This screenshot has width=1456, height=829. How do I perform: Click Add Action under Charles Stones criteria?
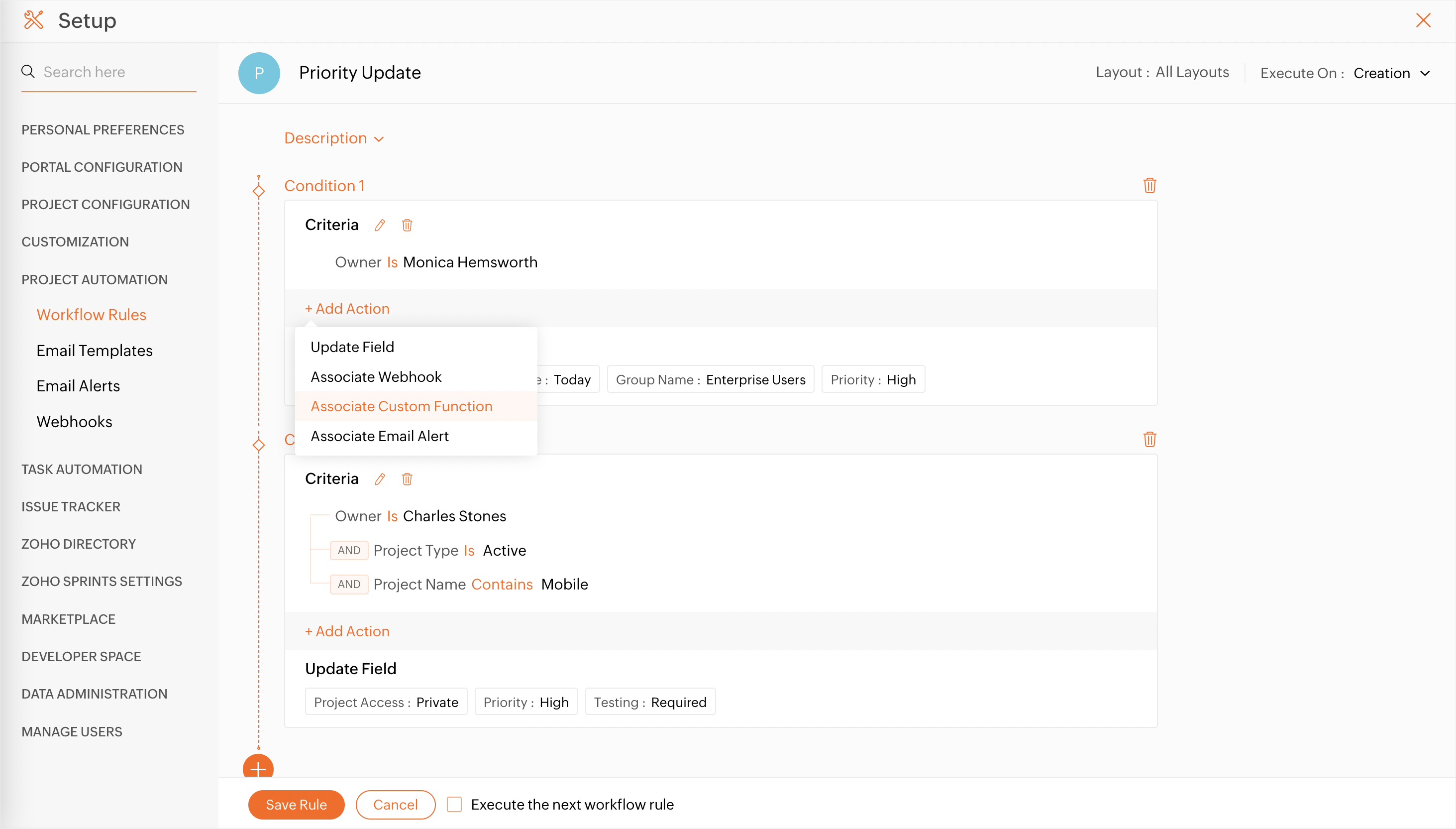[347, 631]
